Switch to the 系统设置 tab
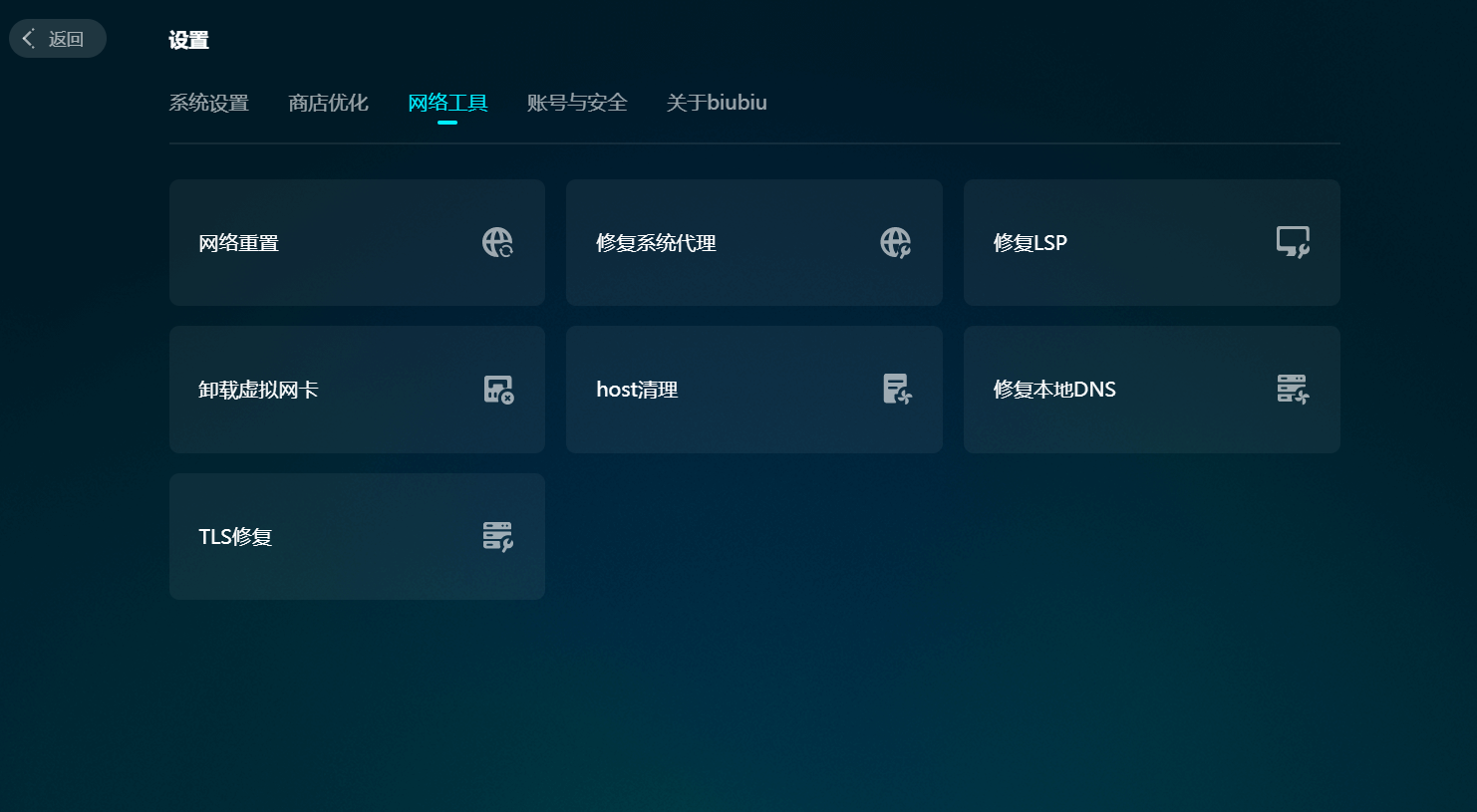 click(208, 103)
